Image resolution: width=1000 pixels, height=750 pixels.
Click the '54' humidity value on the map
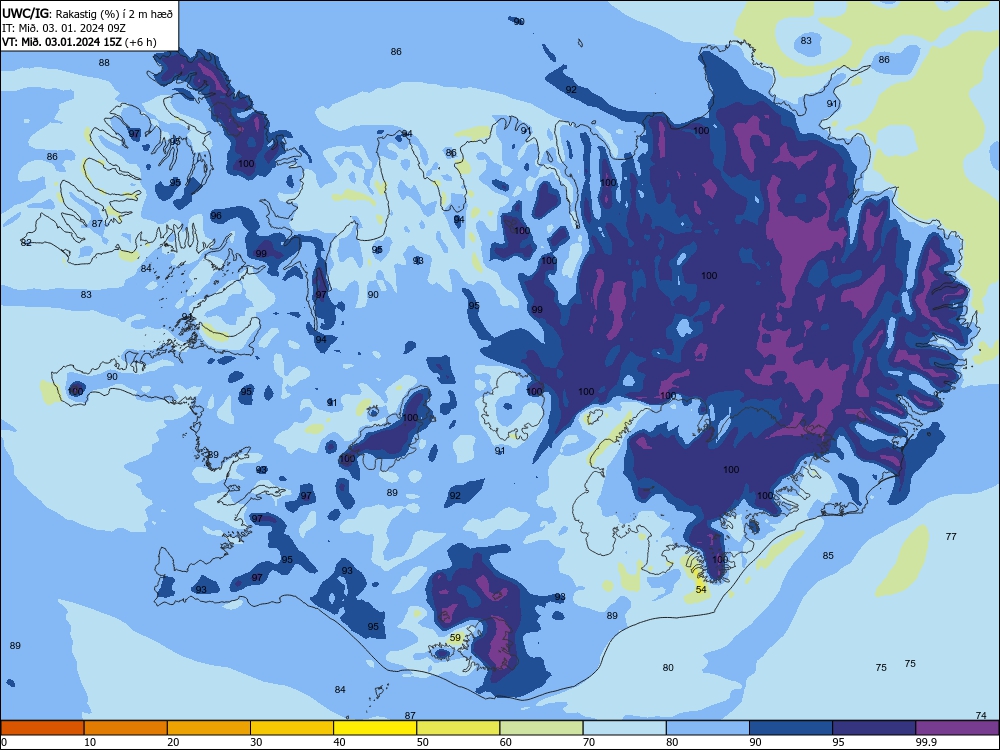tap(701, 589)
